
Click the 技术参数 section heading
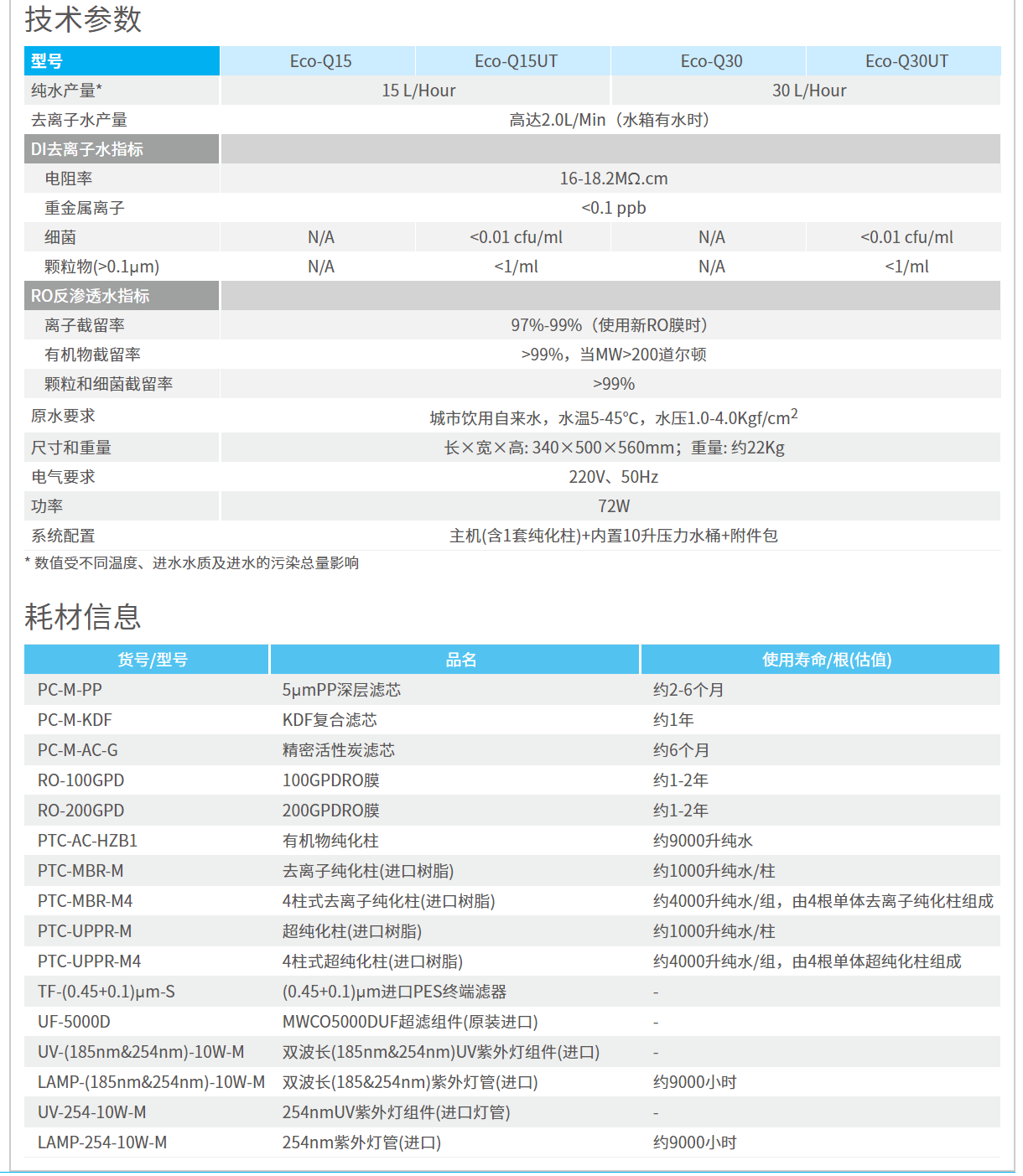click(x=83, y=19)
